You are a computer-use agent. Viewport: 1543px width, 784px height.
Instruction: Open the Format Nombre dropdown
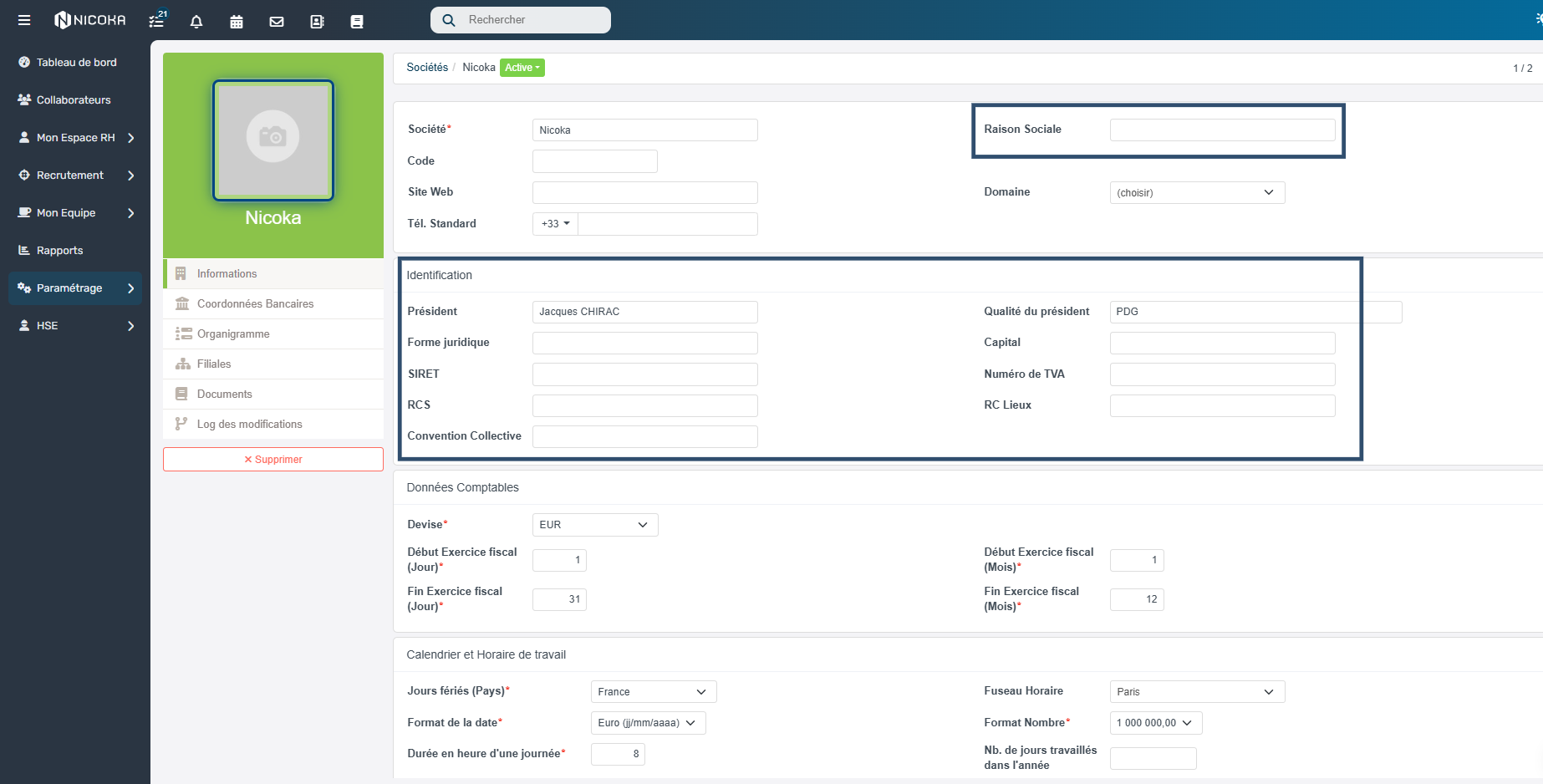(x=1156, y=722)
